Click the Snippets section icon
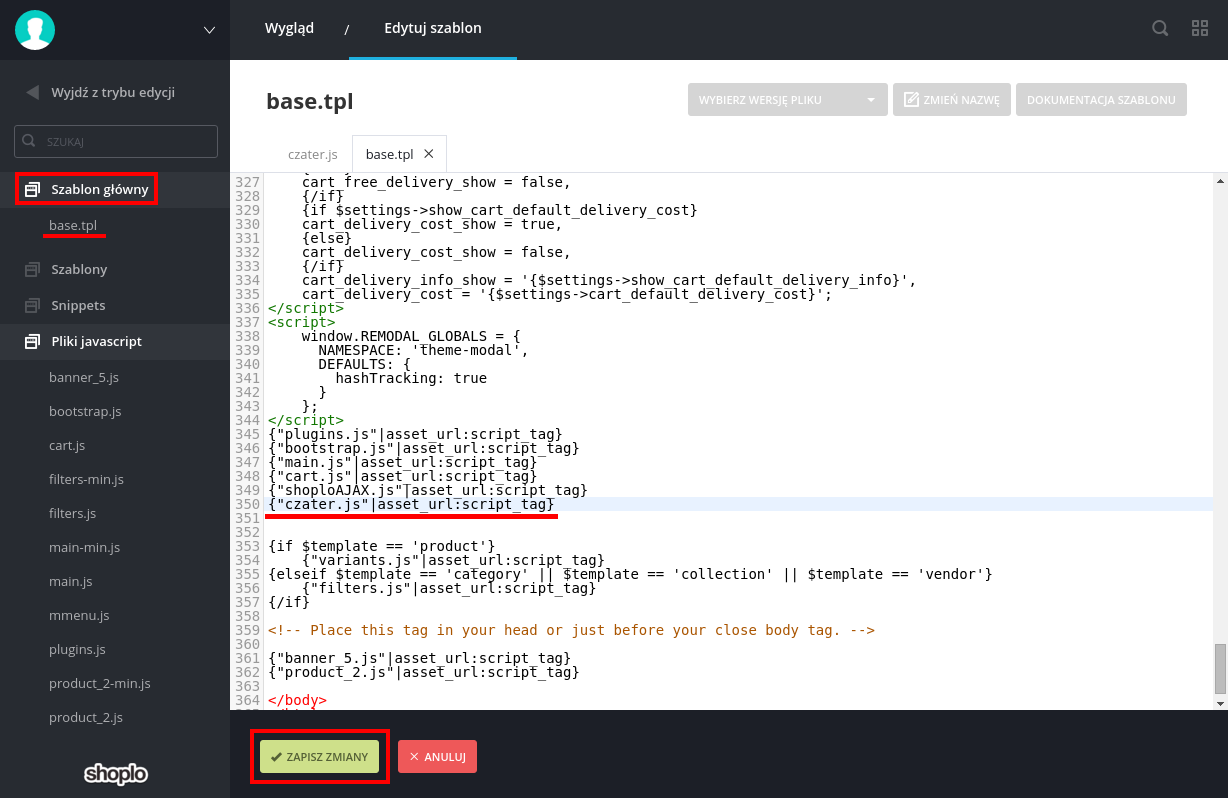The width and height of the screenshot is (1228, 798). [x=32, y=305]
